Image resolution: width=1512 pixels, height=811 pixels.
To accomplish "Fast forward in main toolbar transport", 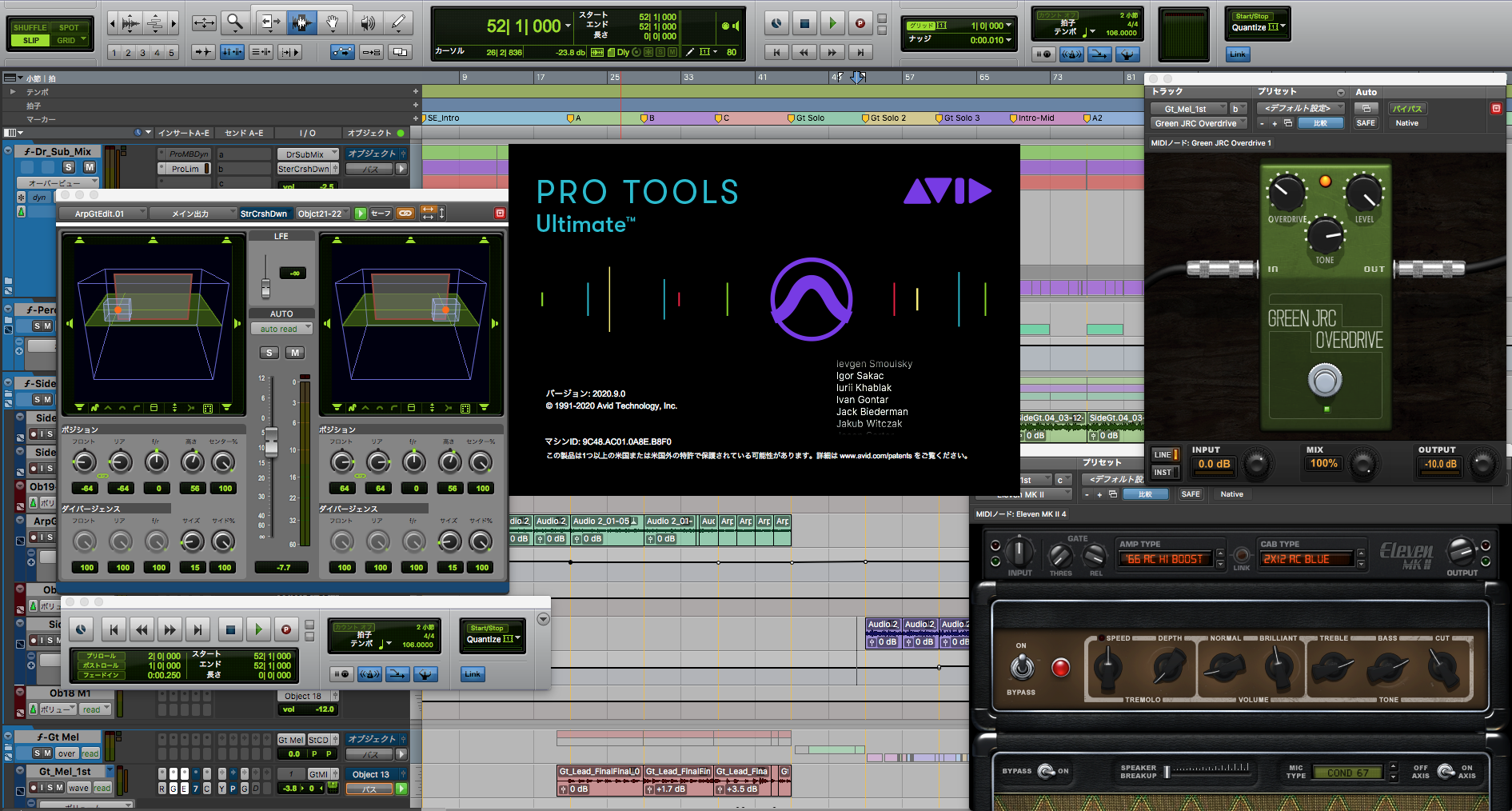I will tap(832, 52).
